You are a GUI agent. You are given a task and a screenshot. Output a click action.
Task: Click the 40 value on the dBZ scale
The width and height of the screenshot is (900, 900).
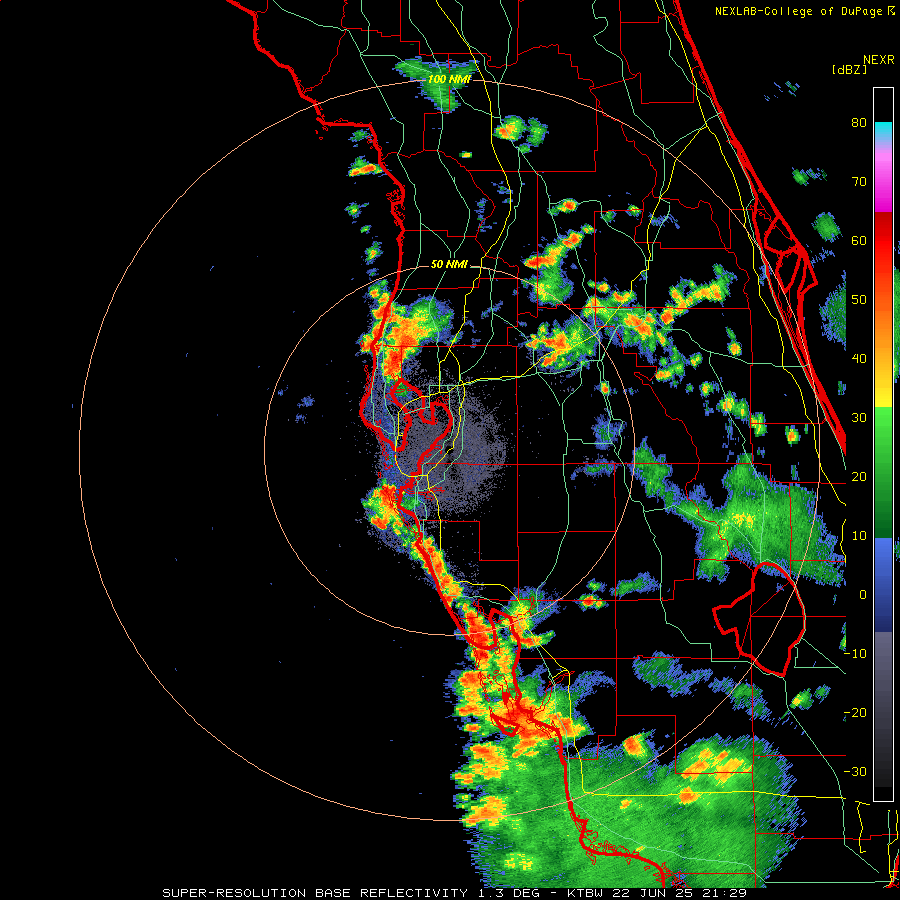(859, 359)
